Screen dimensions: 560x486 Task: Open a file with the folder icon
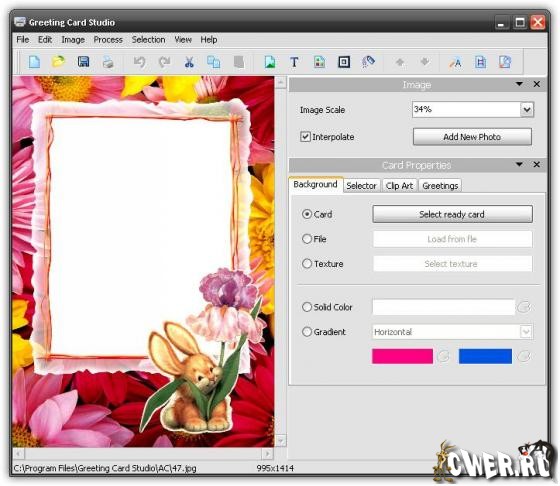[x=59, y=62]
